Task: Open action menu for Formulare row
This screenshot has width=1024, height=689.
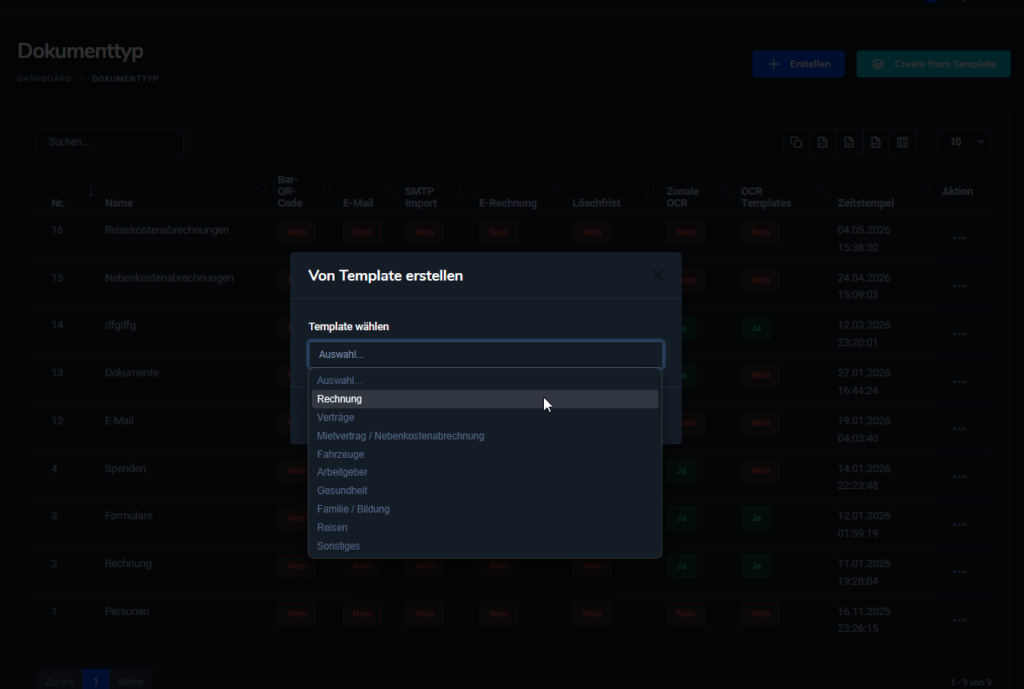Action: point(959,524)
